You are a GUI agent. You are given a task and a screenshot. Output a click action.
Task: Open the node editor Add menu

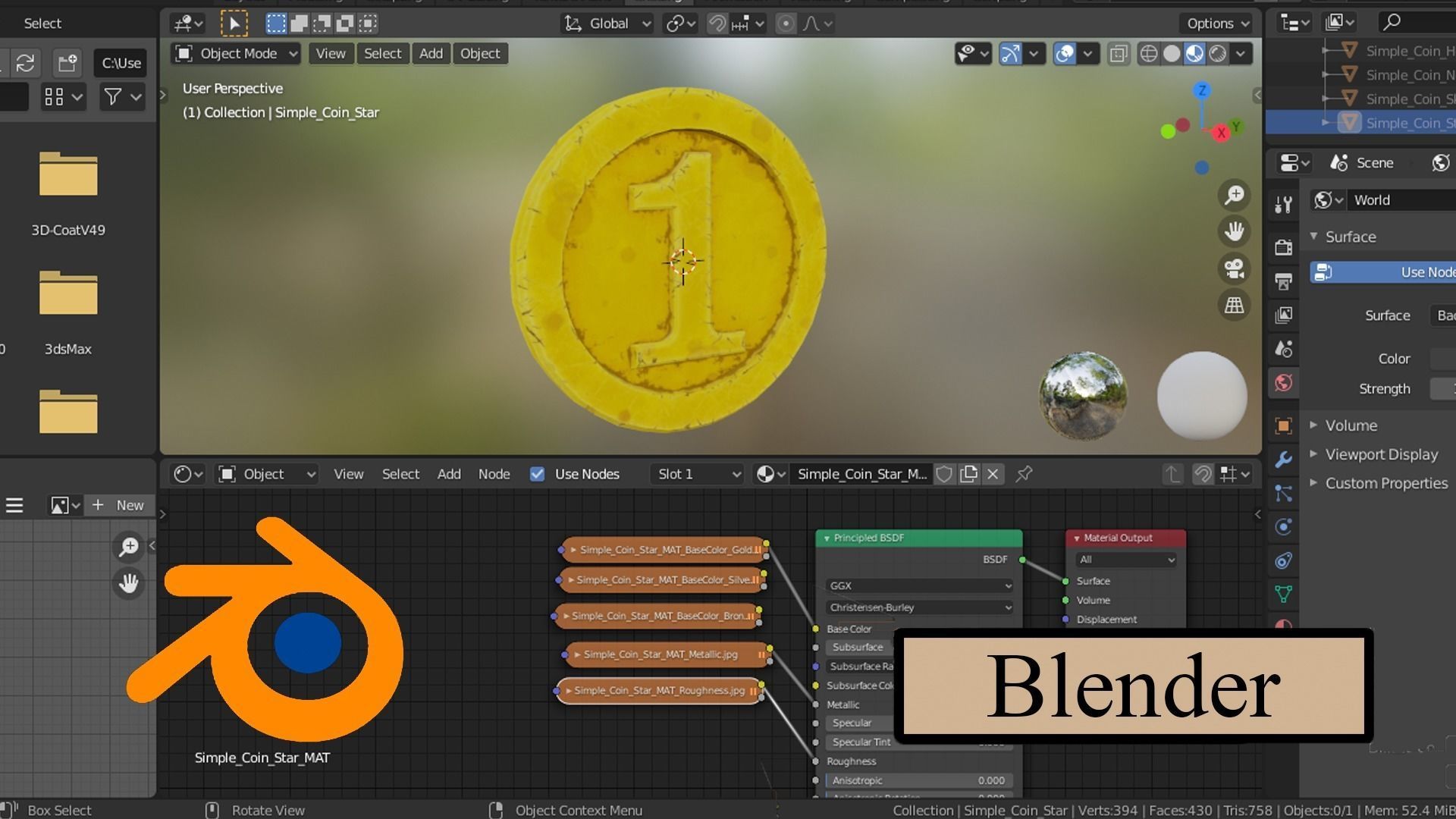click(x=449, y=474)
